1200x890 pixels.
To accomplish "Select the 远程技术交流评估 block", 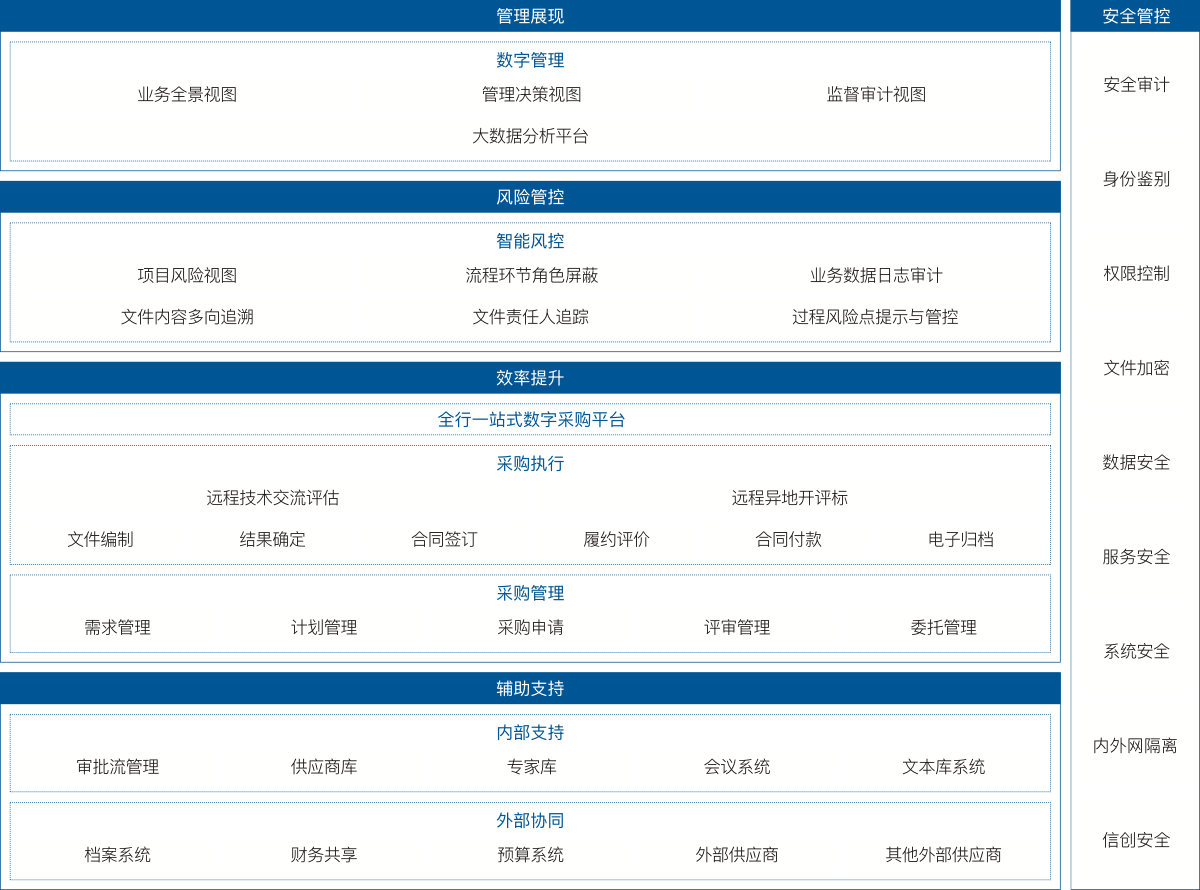I will click(272, 498).
